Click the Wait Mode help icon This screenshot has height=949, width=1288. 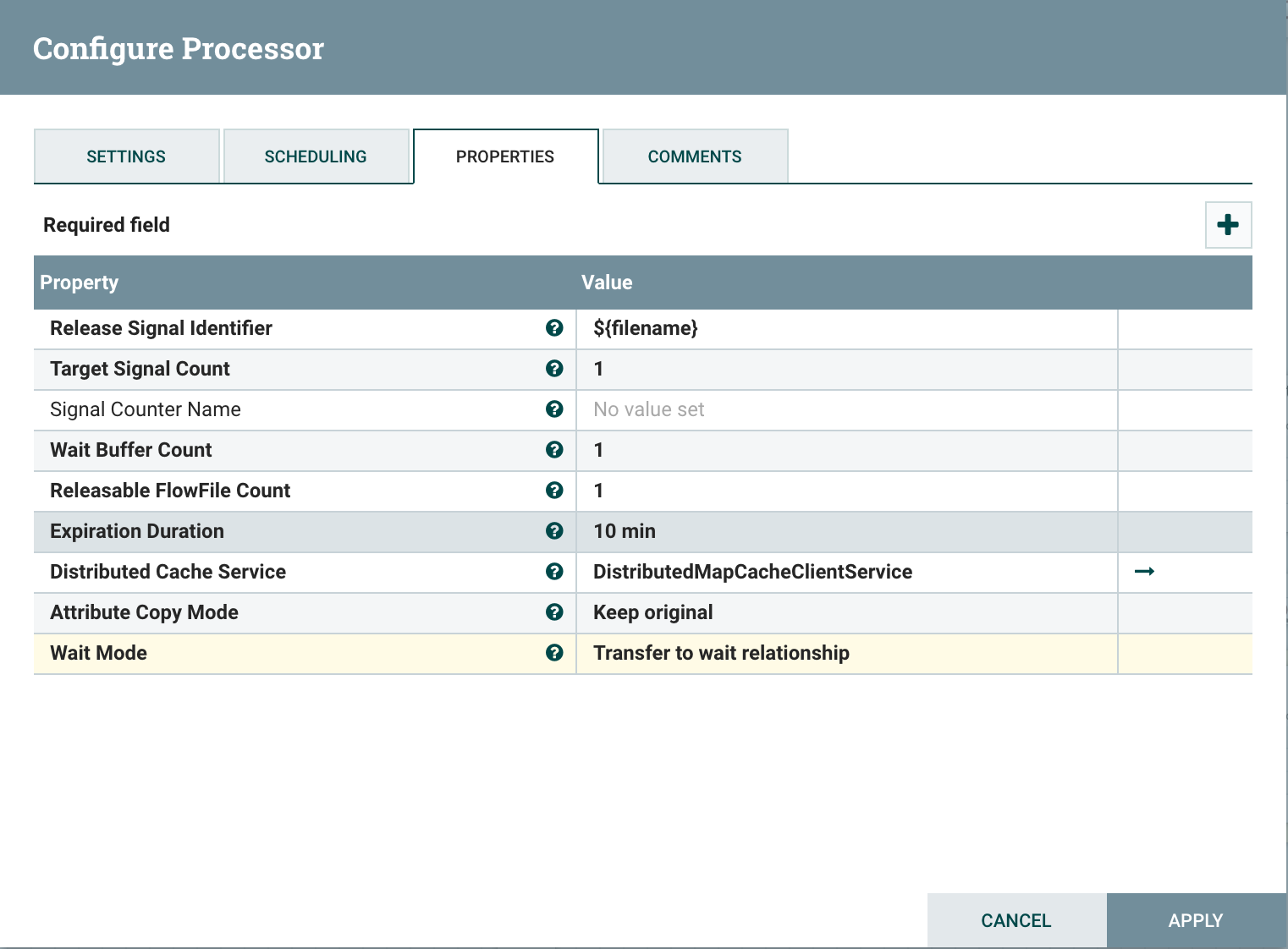[554, 653]
